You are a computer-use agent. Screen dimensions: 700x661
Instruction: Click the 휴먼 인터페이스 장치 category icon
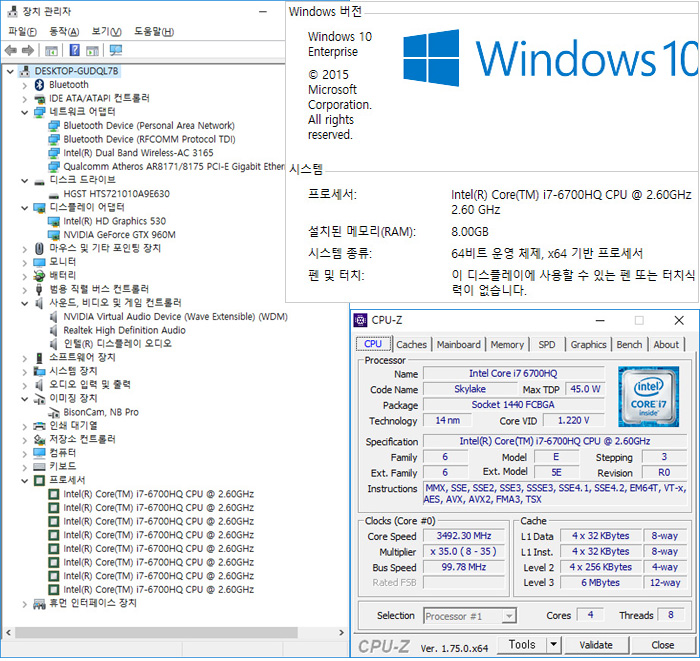click(39, 603)
